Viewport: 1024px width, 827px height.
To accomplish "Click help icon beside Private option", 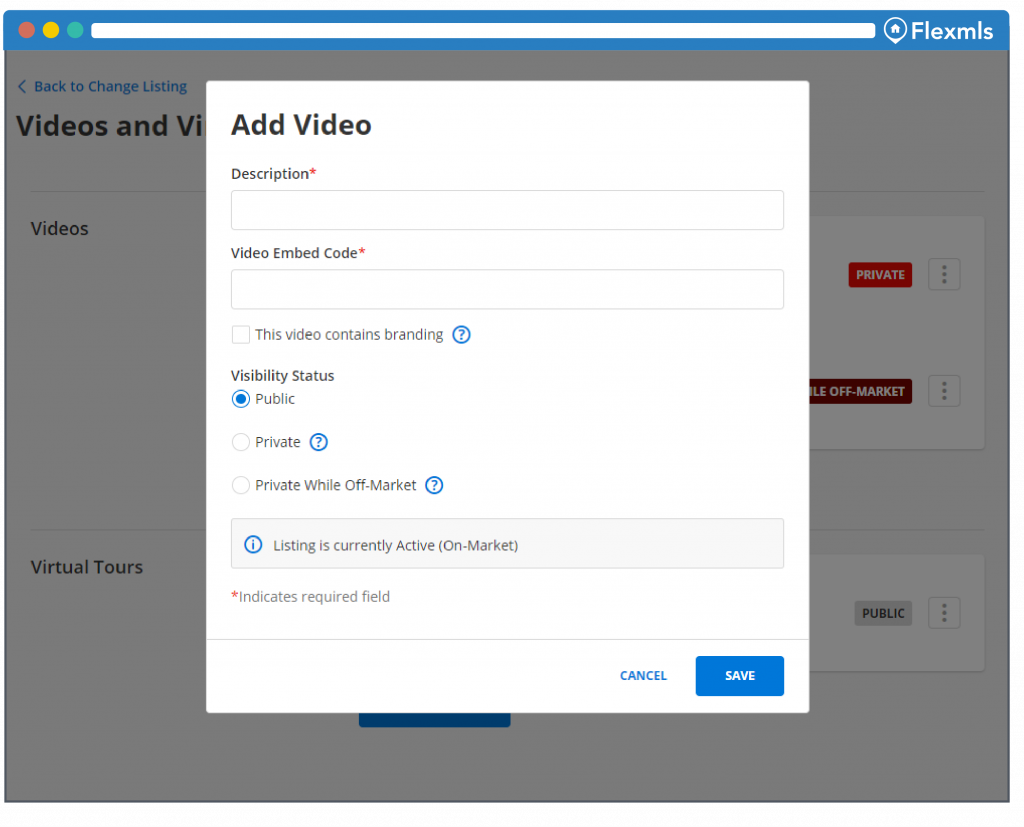I will point(318,442).
